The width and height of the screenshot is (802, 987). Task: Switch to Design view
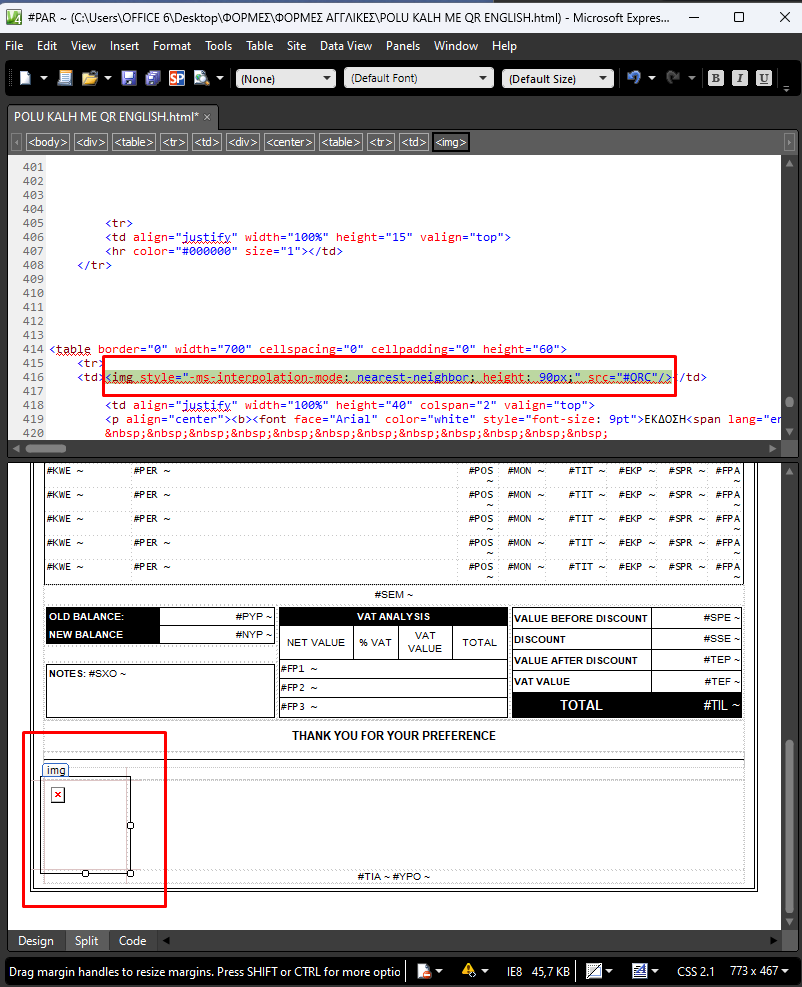[36, 941]
